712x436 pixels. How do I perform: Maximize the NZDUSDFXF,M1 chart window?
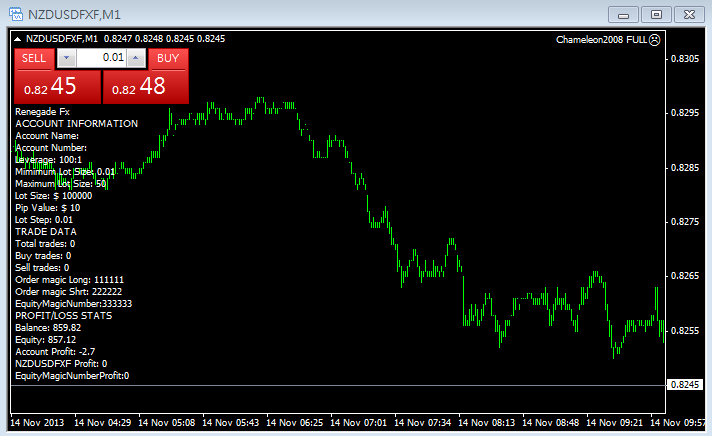(x=656, y=15)
